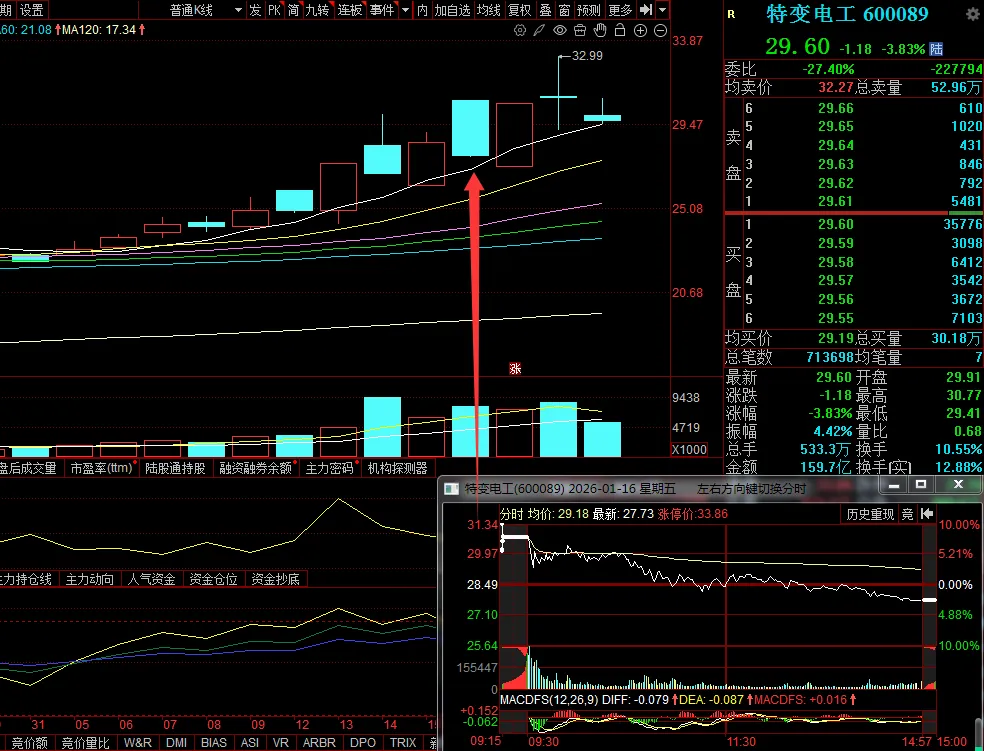Click the 陆 connect badge next to percentage

coord(936,48)
